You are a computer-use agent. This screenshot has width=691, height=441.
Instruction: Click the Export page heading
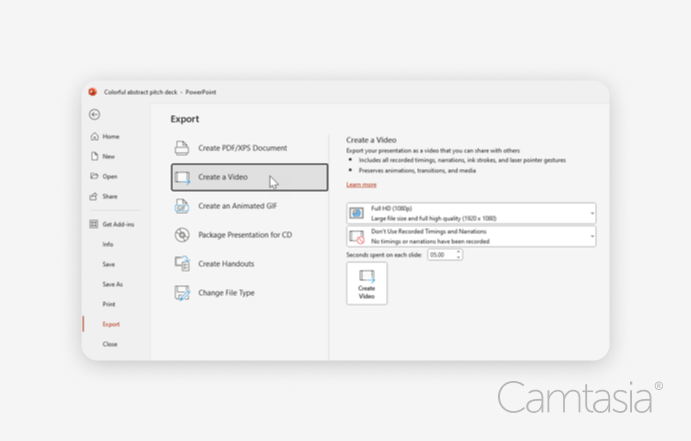[x=185, y=119]
